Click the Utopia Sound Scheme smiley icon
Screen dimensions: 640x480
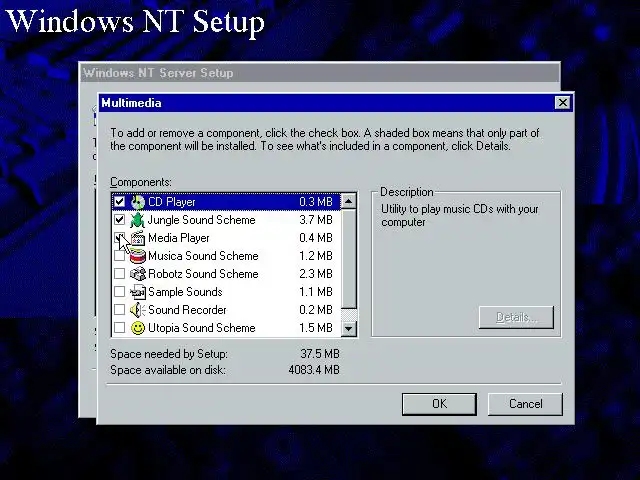click(138, 328)
